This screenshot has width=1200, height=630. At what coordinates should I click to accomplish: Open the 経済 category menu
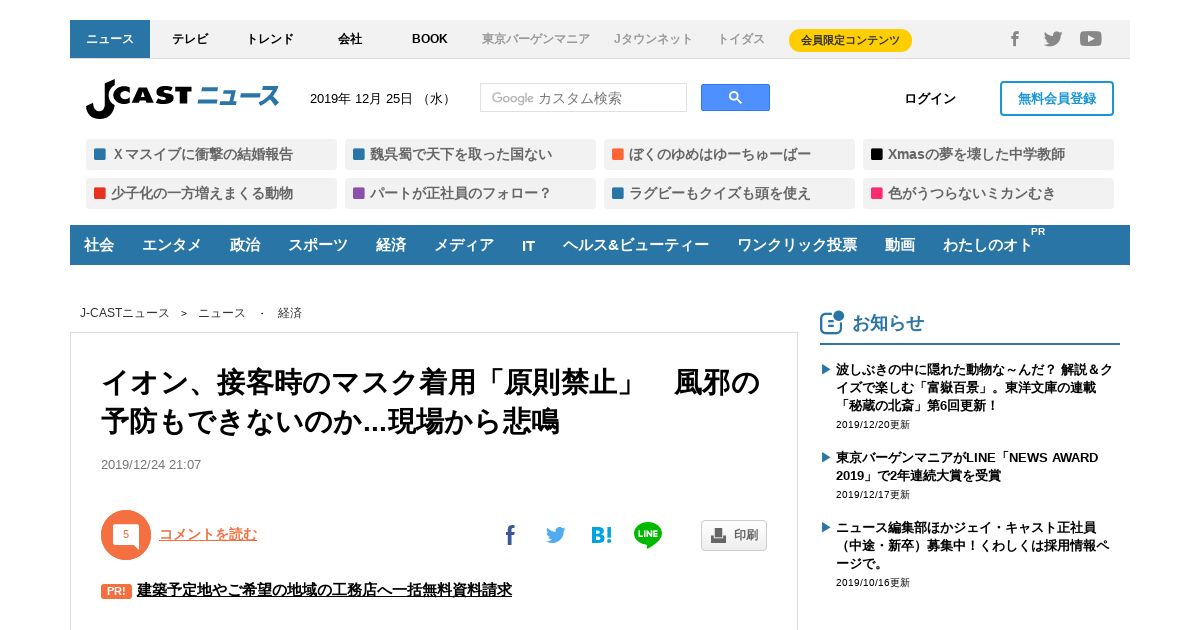point(391,245)
